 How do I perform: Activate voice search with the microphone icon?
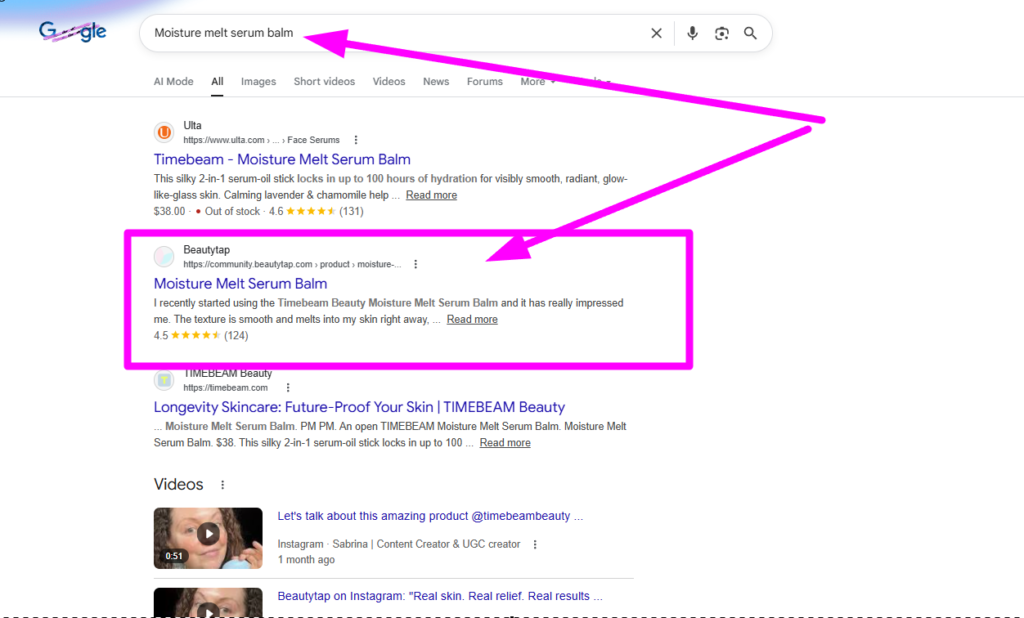[692, 33]
